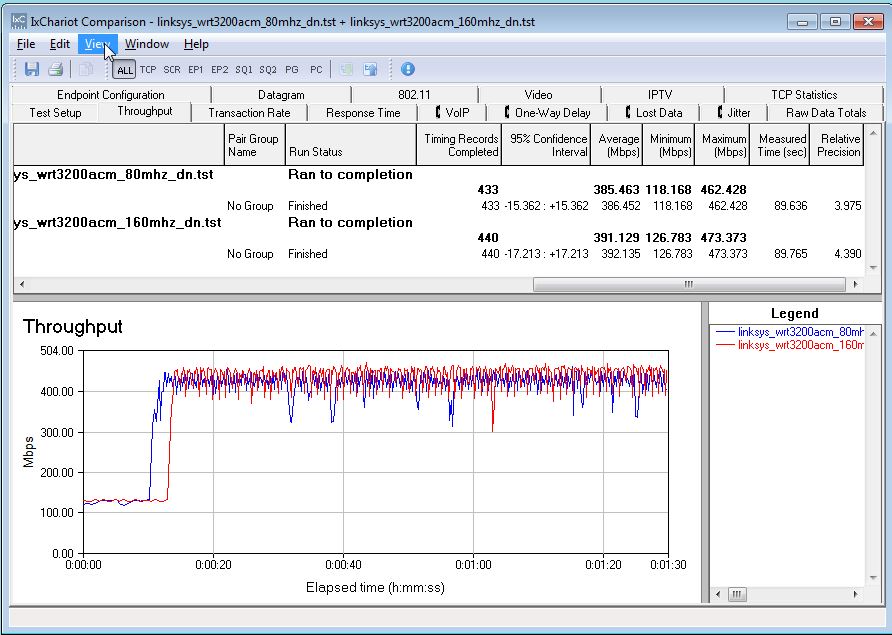The height and width of the screenshot is (635, 892).
Task: Click the export-with-disk toolbar icon
Action: [370, 69]
